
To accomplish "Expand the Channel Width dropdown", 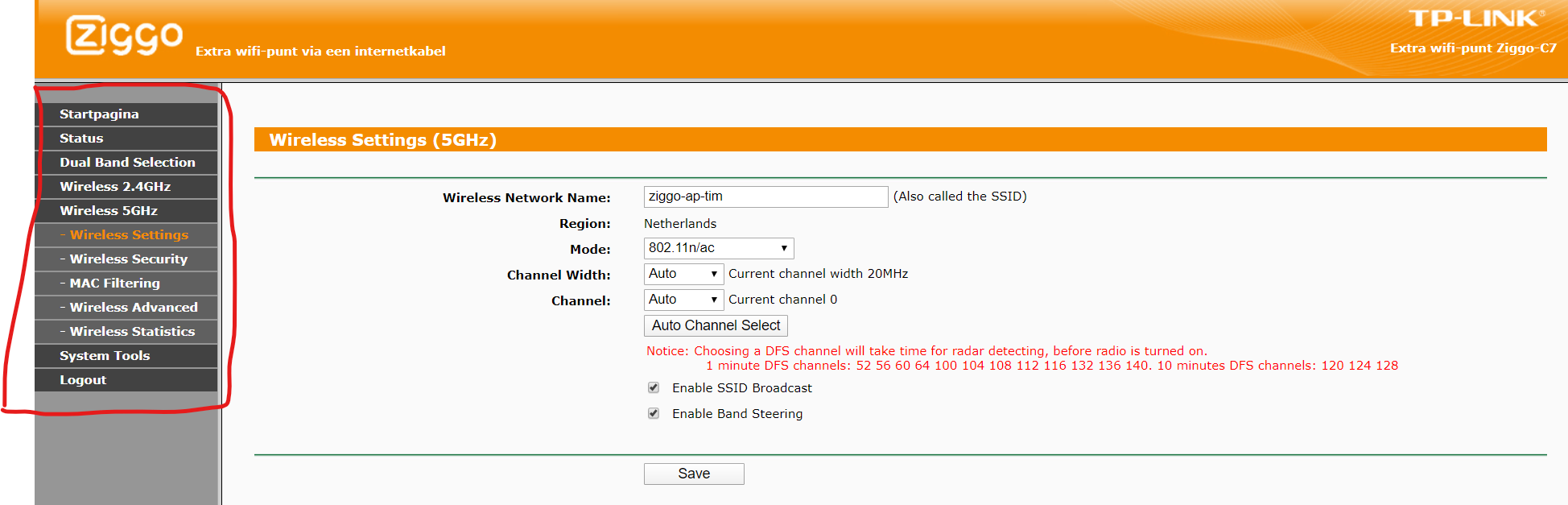I will click(x=683, y=274).
